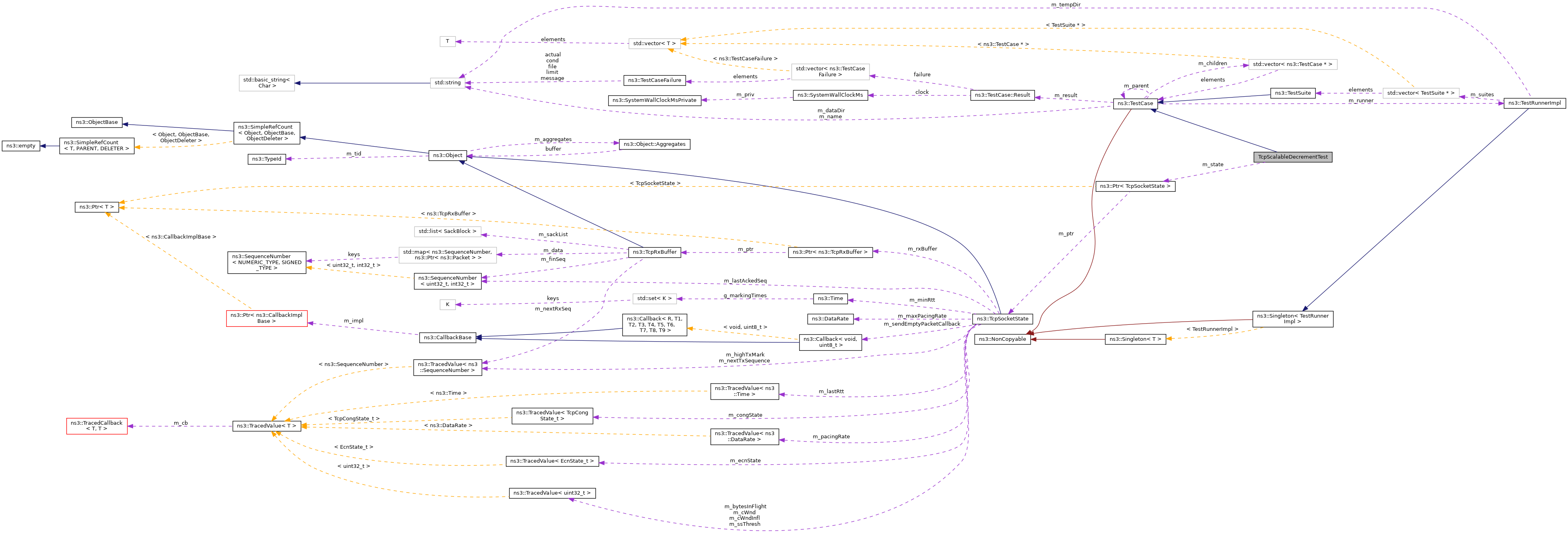Click red ns3::Ptr< ns3::CallbackImplBase > node
1568x533 pixels.
pyautogui.click(x=267, y=318)
